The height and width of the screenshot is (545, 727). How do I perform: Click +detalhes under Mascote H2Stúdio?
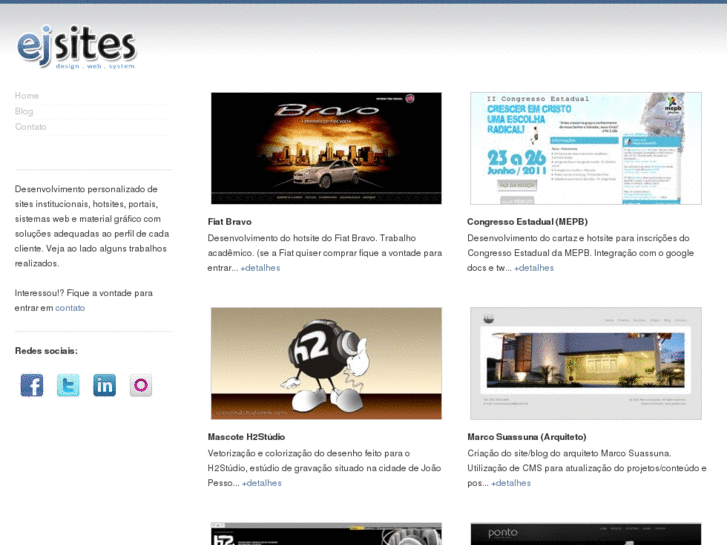point(261,483)
